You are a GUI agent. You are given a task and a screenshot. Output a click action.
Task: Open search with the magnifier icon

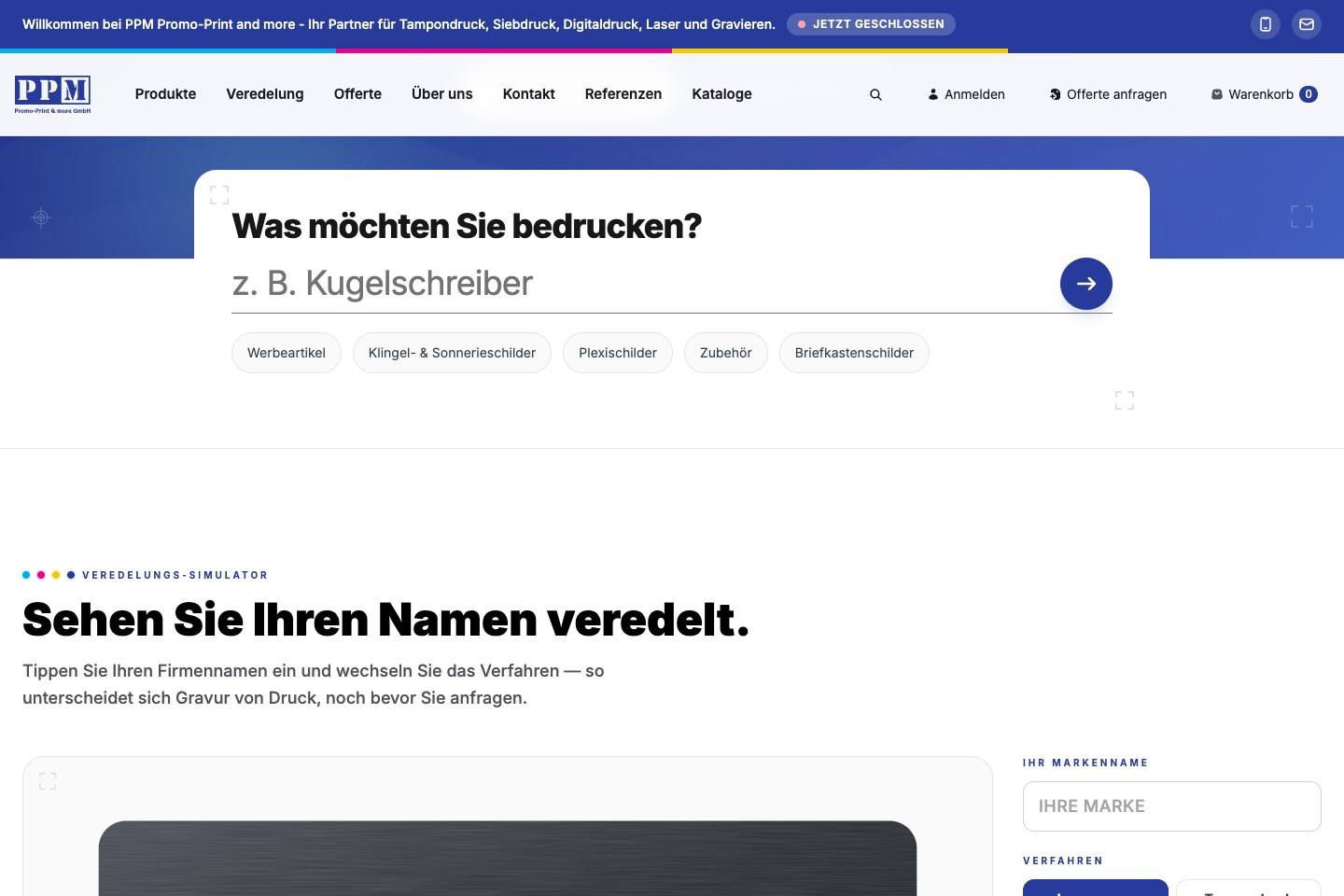pos(875,94)
